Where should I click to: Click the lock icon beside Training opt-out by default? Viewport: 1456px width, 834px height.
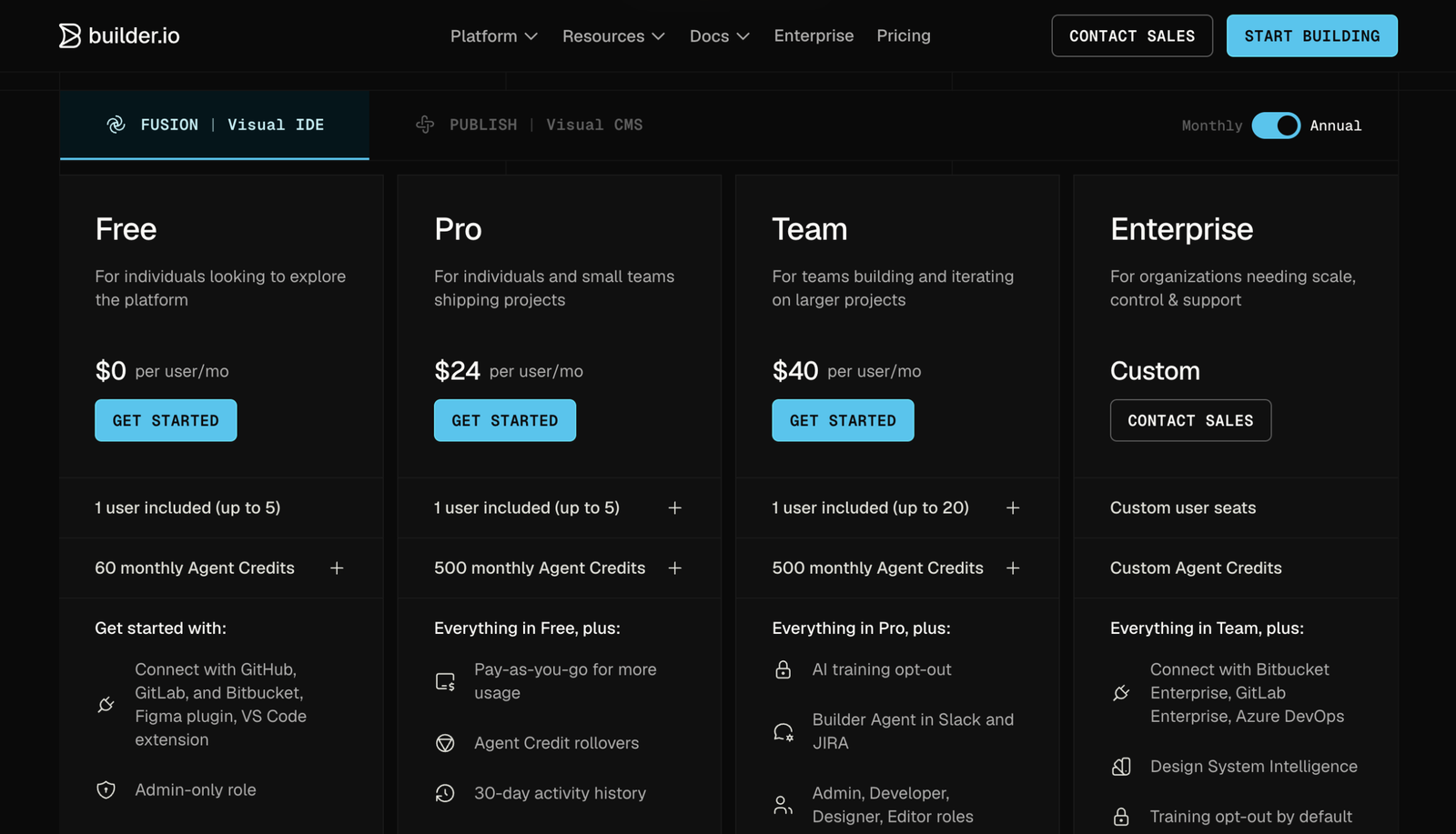pos(1121,817)
